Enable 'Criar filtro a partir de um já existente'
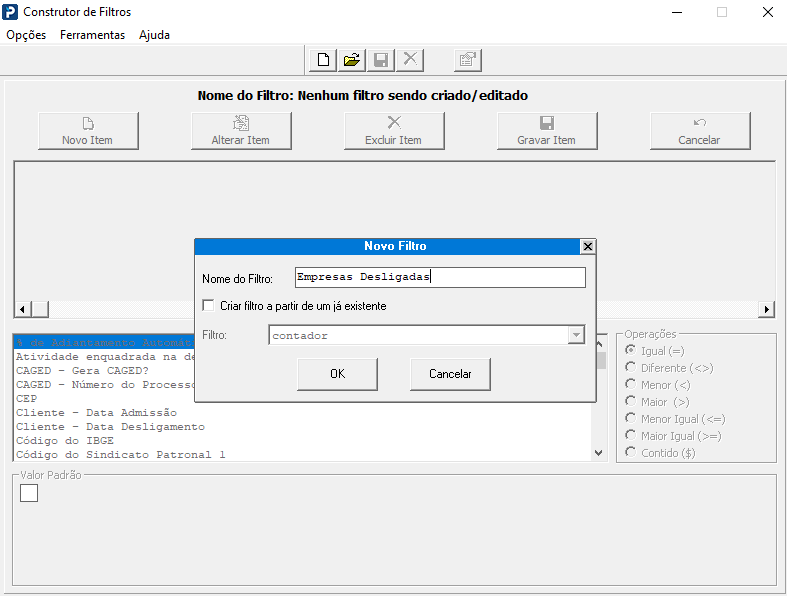 click(209, 306)
